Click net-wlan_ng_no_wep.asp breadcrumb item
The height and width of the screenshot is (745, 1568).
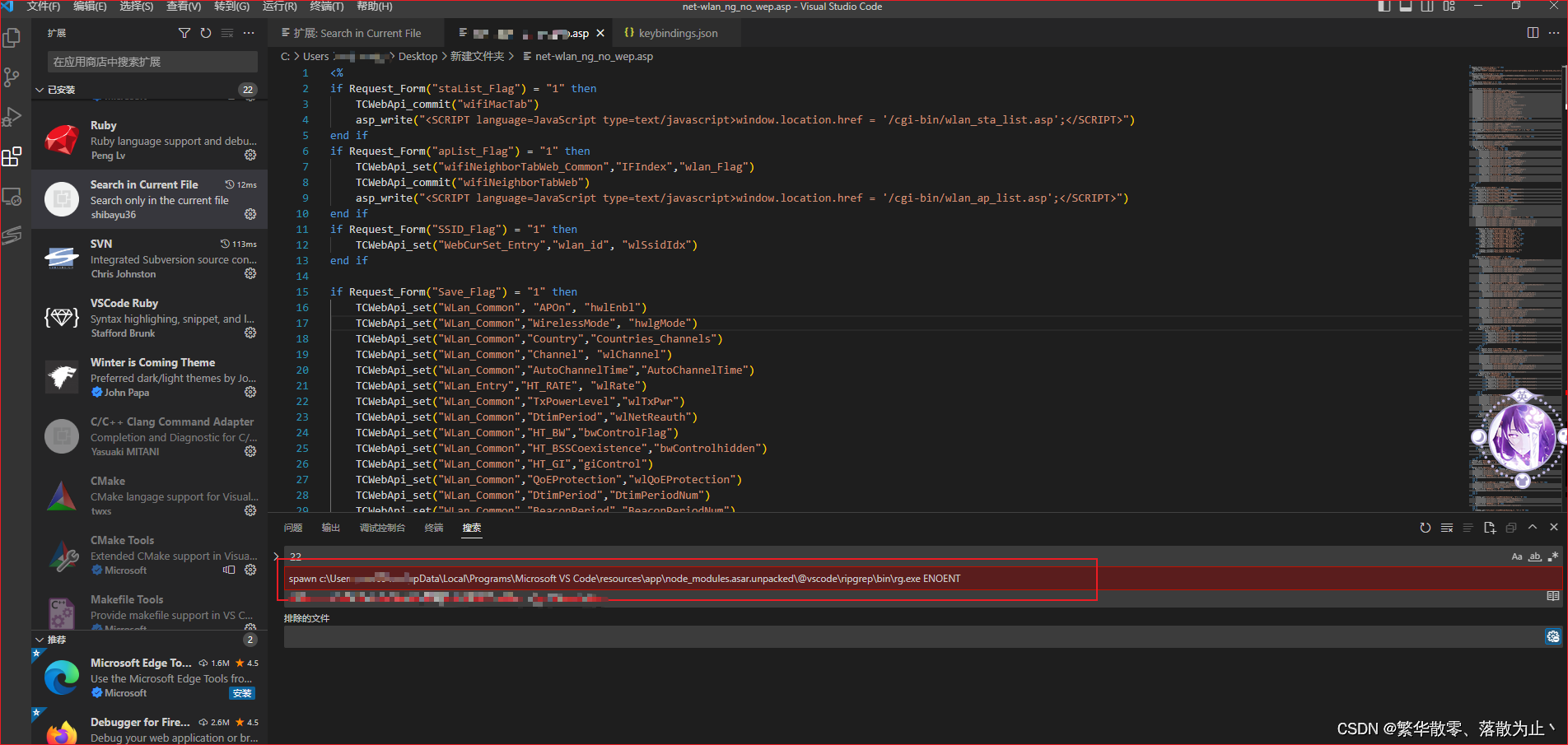(x=594, y=56)
